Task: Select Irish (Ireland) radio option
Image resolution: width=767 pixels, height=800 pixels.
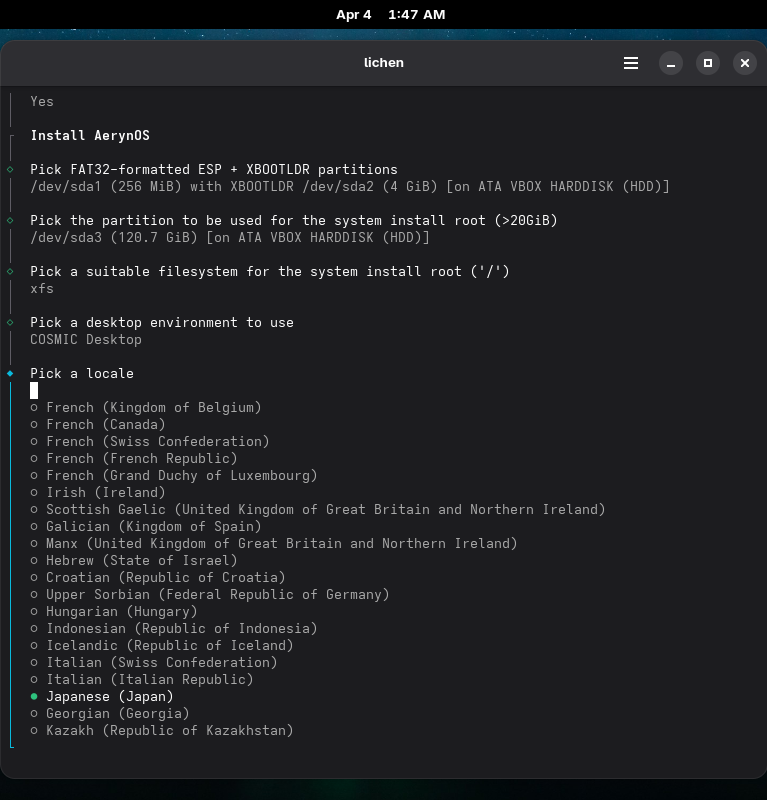Action: point(105,492)
